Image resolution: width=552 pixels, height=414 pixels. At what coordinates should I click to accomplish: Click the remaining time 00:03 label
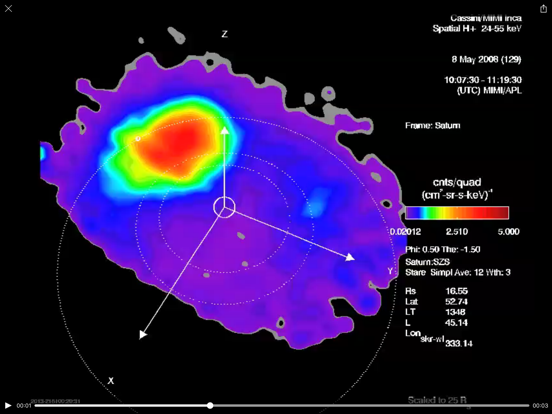click(x=540, y=406)
